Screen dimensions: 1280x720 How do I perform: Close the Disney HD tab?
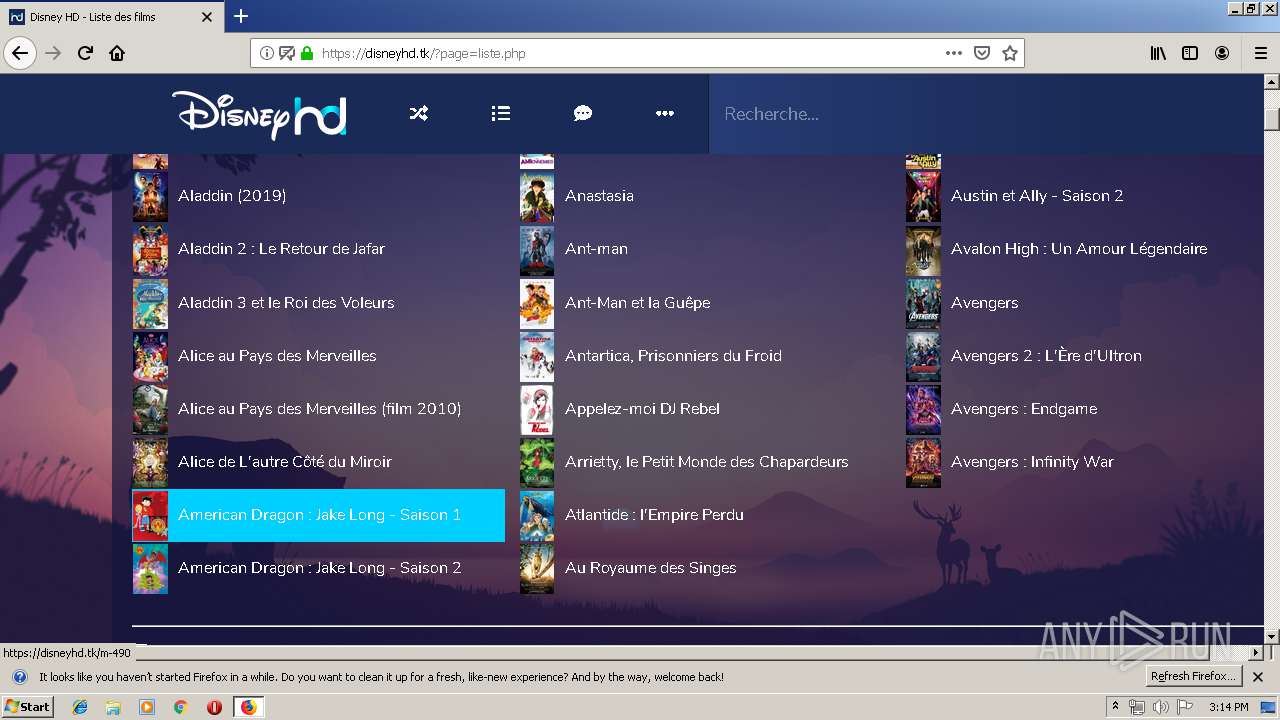207,17
